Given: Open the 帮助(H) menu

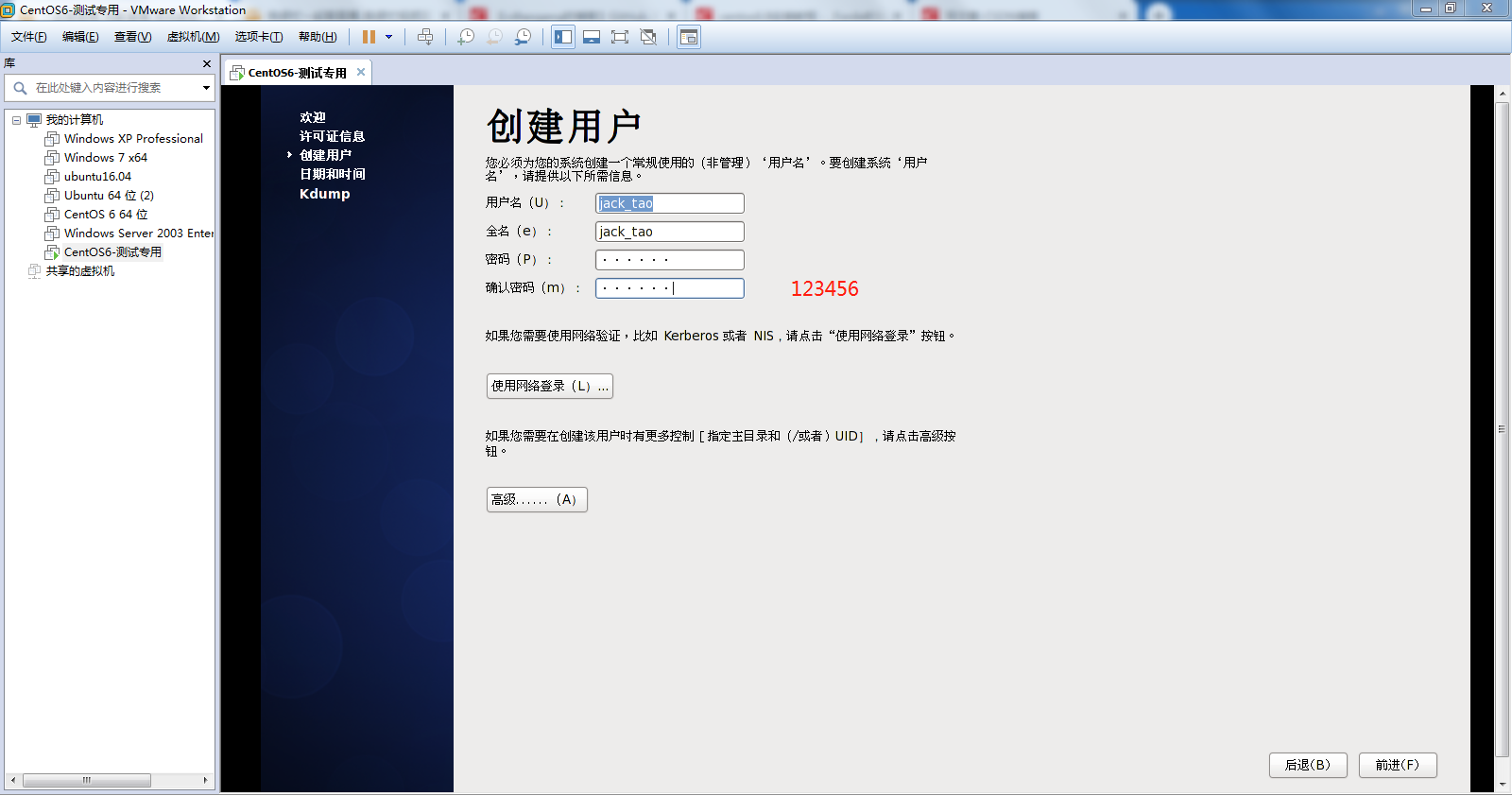Looking at the screenshot, I should pyautogui.click(x=318, y=37).
